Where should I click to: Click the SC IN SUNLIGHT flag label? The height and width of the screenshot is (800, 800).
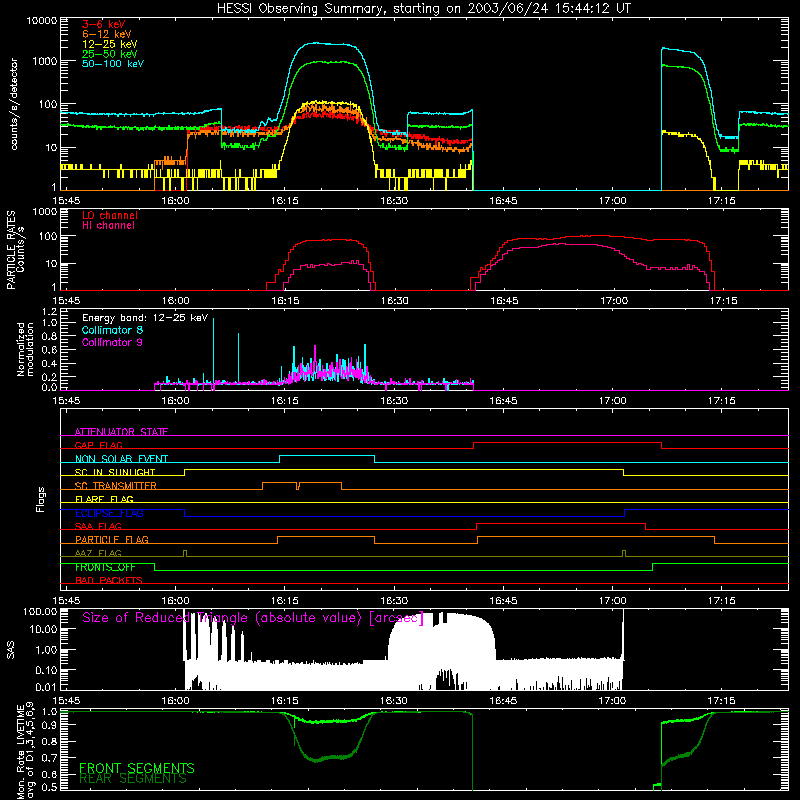[x=115, y=472]
